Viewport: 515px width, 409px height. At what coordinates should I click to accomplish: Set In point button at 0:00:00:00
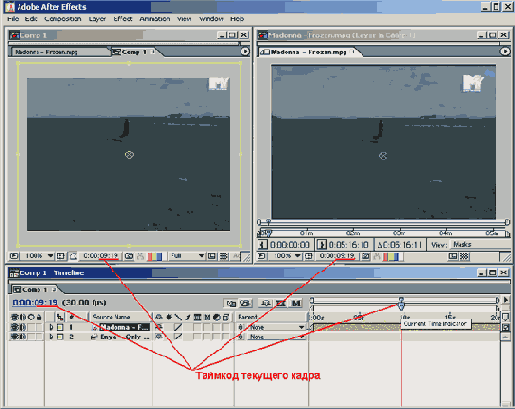coord(262,245)
